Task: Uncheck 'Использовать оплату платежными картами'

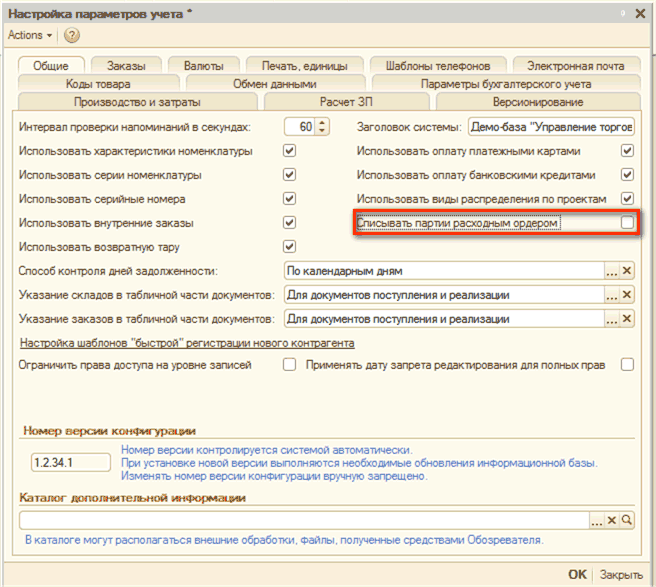Action: click(x=627, y=151)
